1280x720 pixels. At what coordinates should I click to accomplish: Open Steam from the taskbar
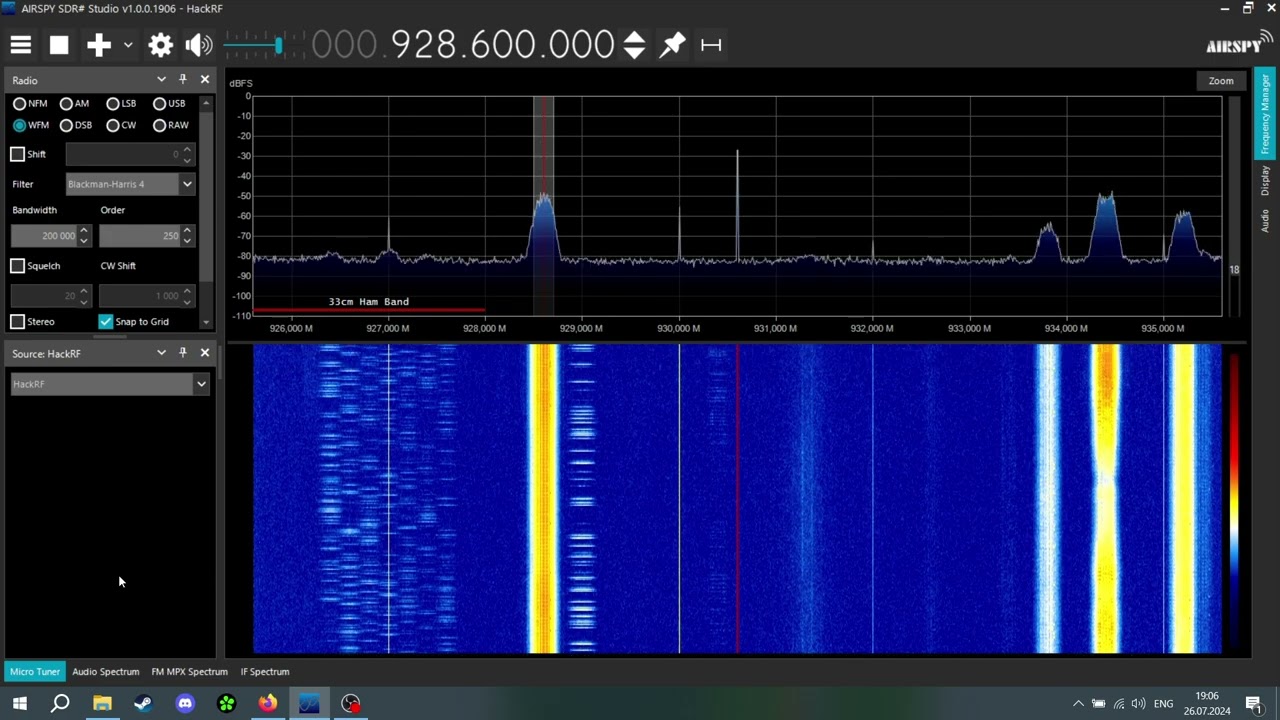143,703
